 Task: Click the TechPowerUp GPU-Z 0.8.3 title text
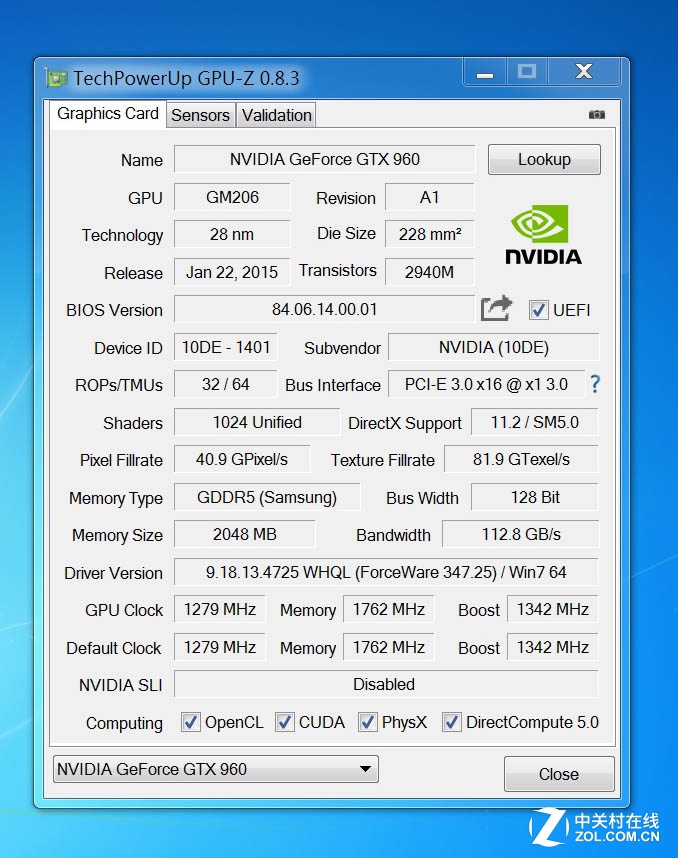click(x=186, y=78)
